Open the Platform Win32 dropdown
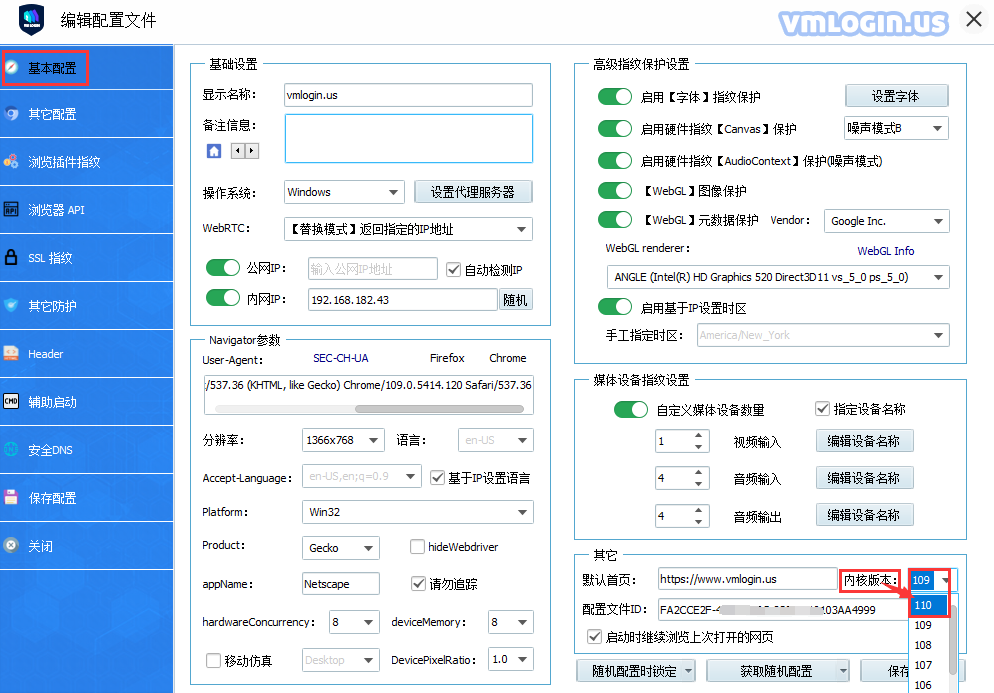Screen dimensions: 994x693 [x=418, y=512]
